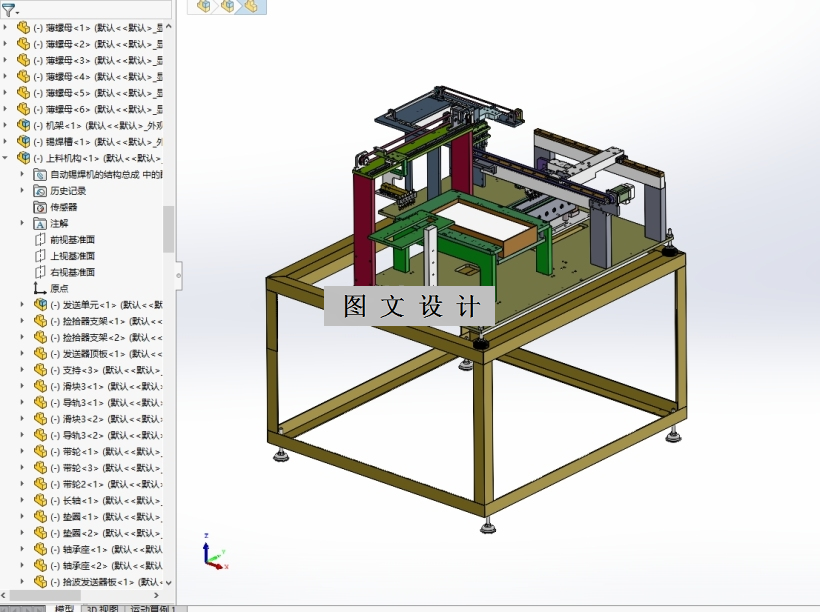Open the filter options dropdown arrow
Screen dimensions: 820x612
(17, 12)
